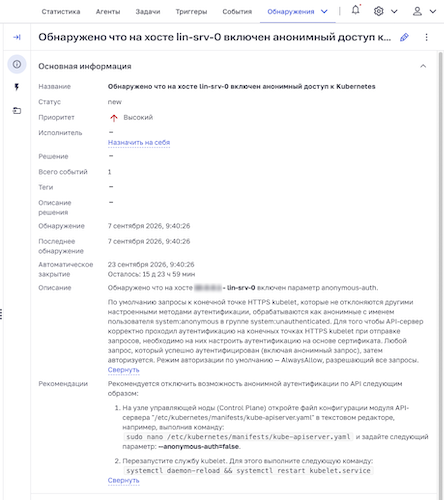
Task: Click the Осталось: 15 д 23 ч text
Action: click(x=151, y=274)
